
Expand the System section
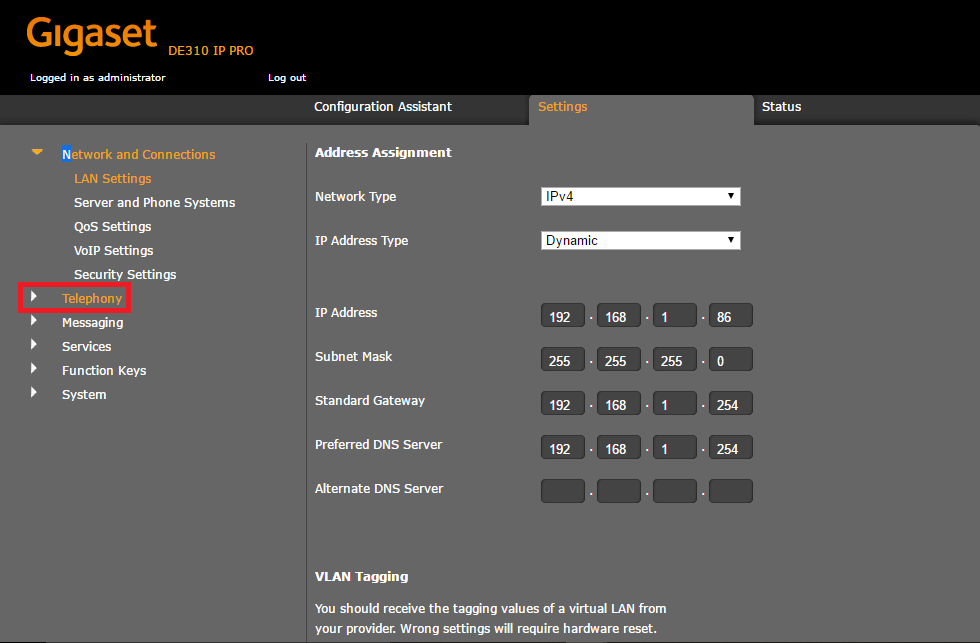click(x=84, y=394)
